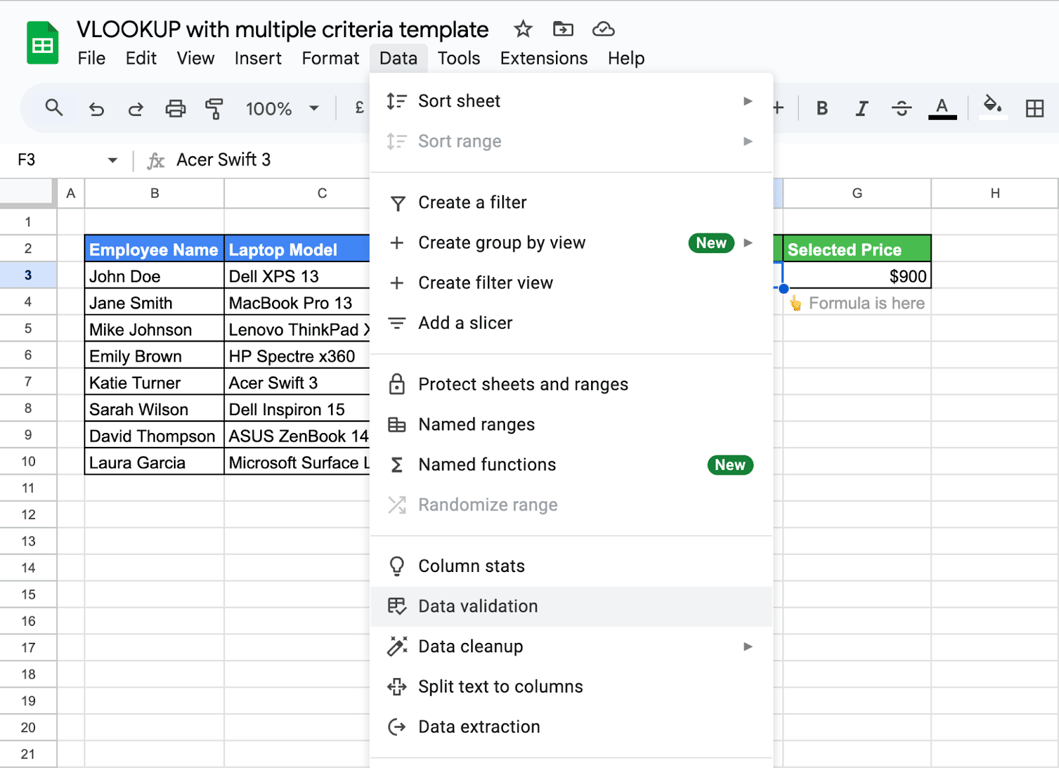
Task: Redo the last action
Action: [136, 108]
